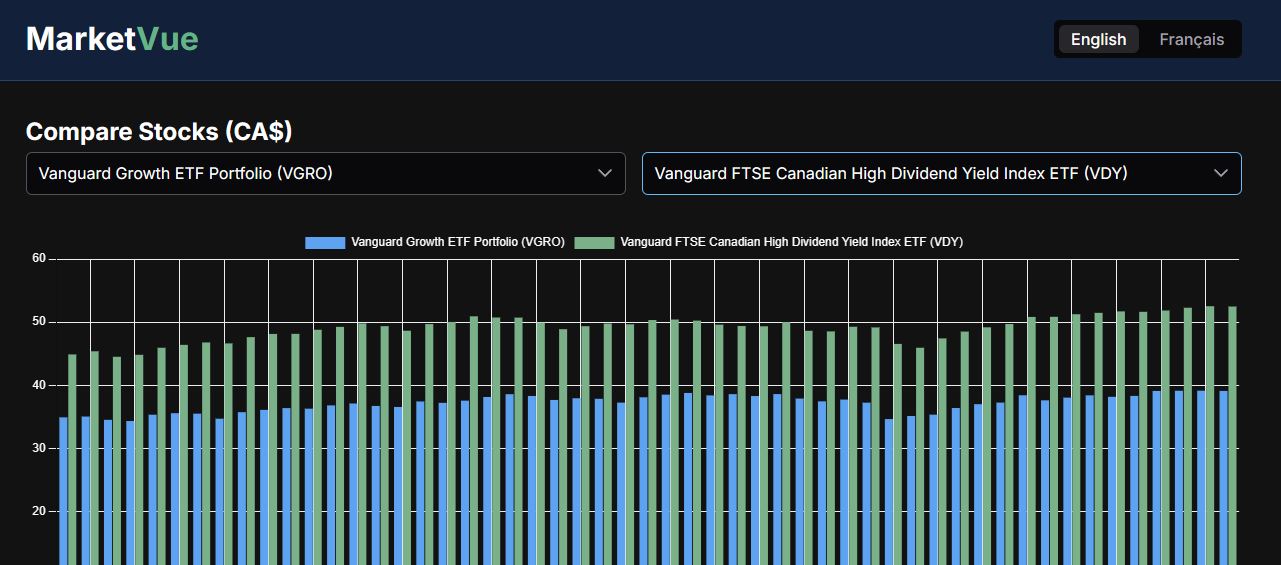The width and height of the screenshot is (1281, 565).
Task: Click the blue VGRO legend color box
Action: pyautogui.click(x=325, y=242)
